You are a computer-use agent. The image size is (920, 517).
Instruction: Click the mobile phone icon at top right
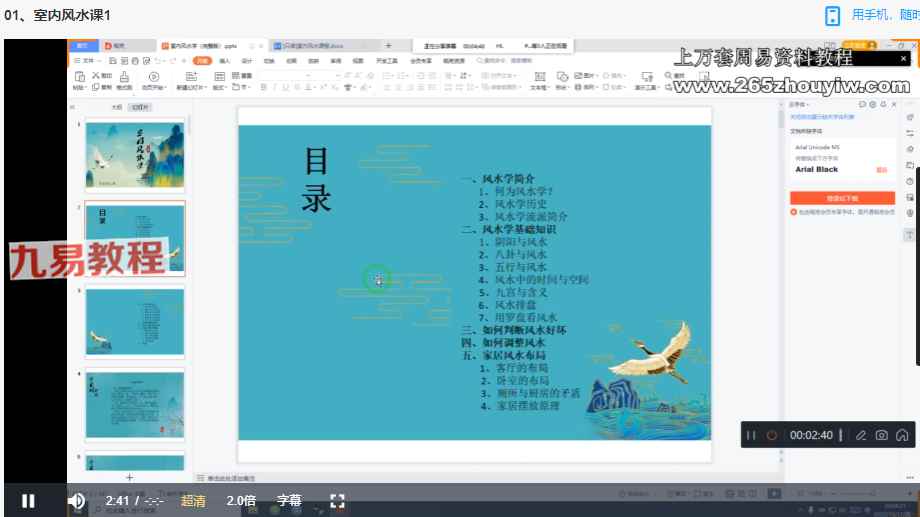coord(832,15)
